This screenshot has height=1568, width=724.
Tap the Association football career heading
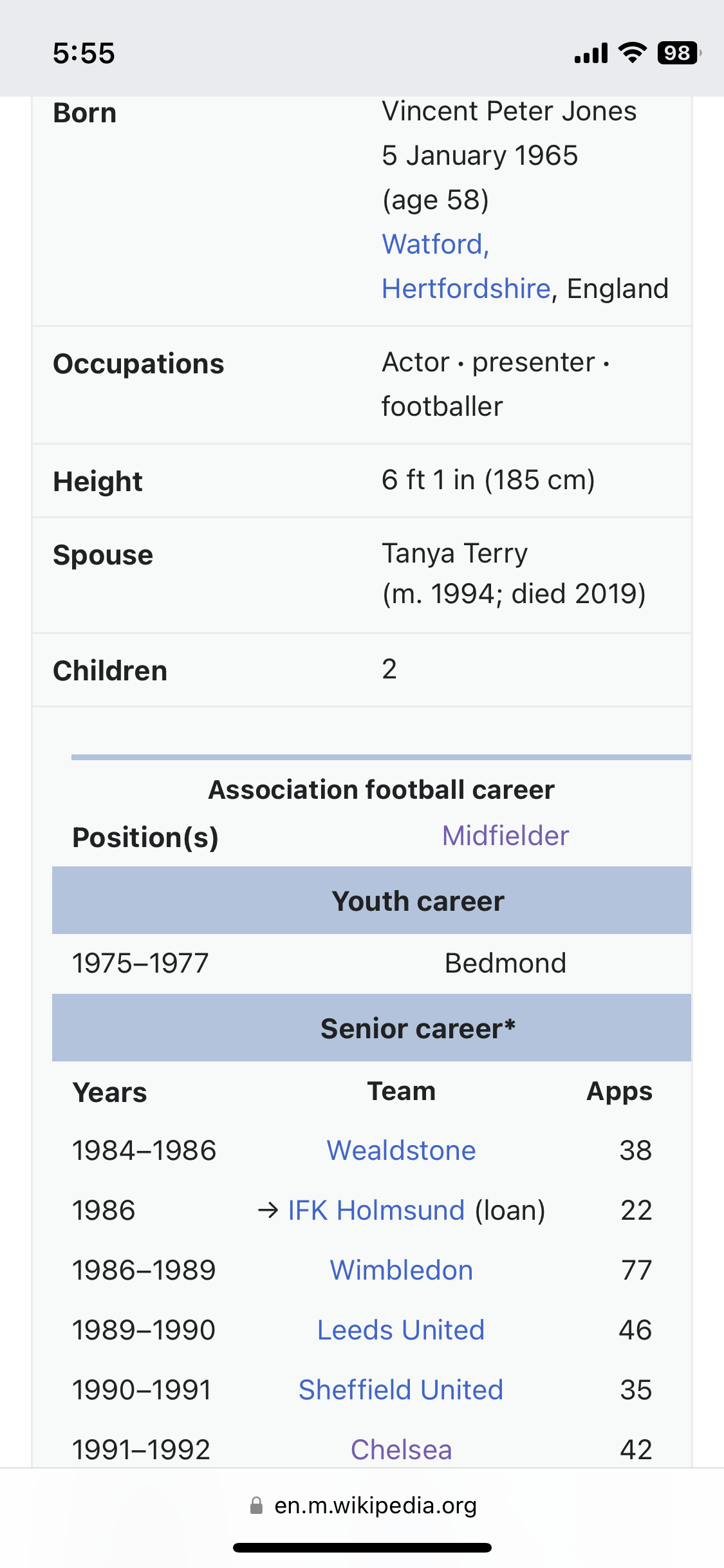click(x=381, y=790)
